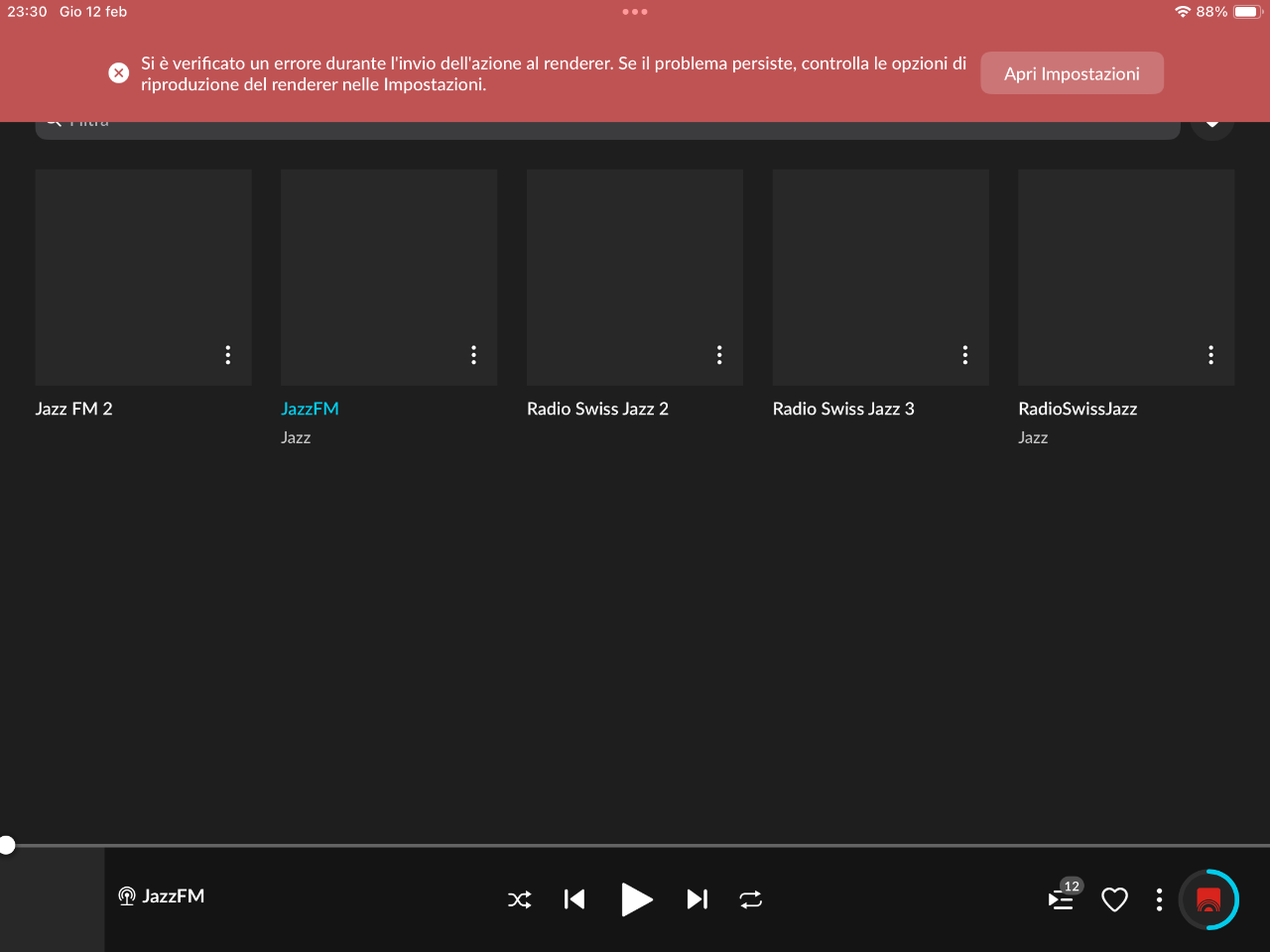This screenshot has width=1270, height=952.
Task: Toggle repeat mode
Action: tap(751, 899)
